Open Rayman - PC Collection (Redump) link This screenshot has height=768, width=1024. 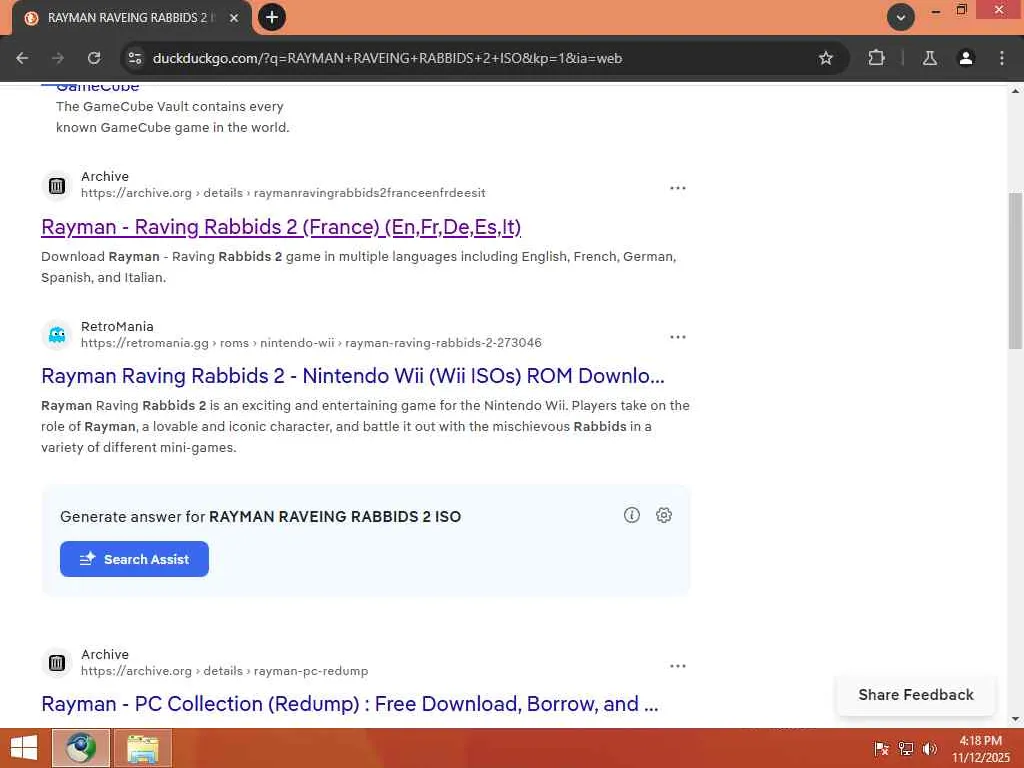(349, 704)
